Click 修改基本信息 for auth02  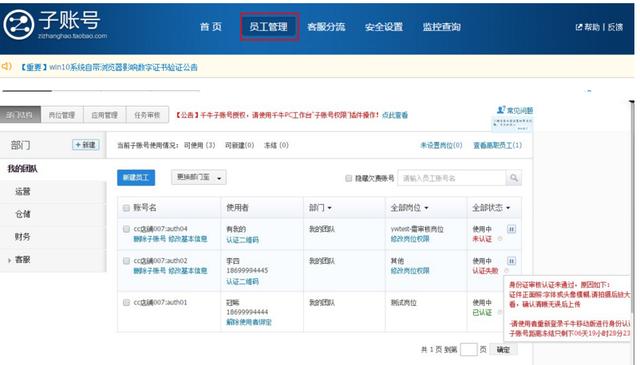click(188, 271)
